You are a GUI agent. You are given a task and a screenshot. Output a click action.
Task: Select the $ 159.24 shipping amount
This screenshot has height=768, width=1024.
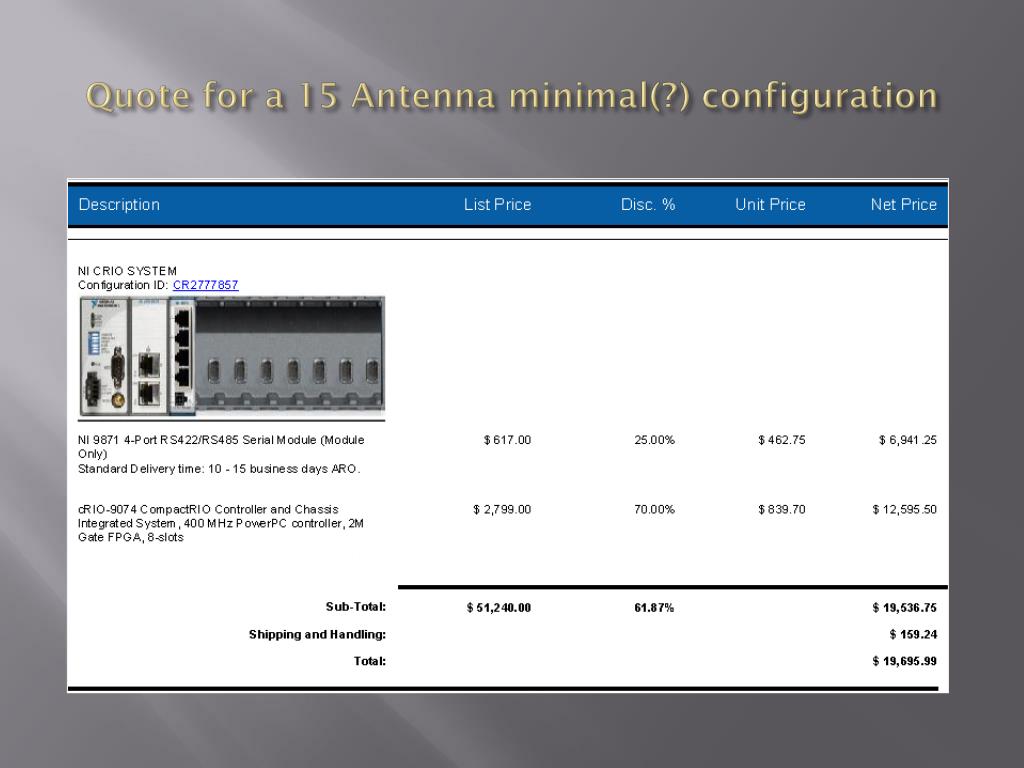[x=913, y=634]
